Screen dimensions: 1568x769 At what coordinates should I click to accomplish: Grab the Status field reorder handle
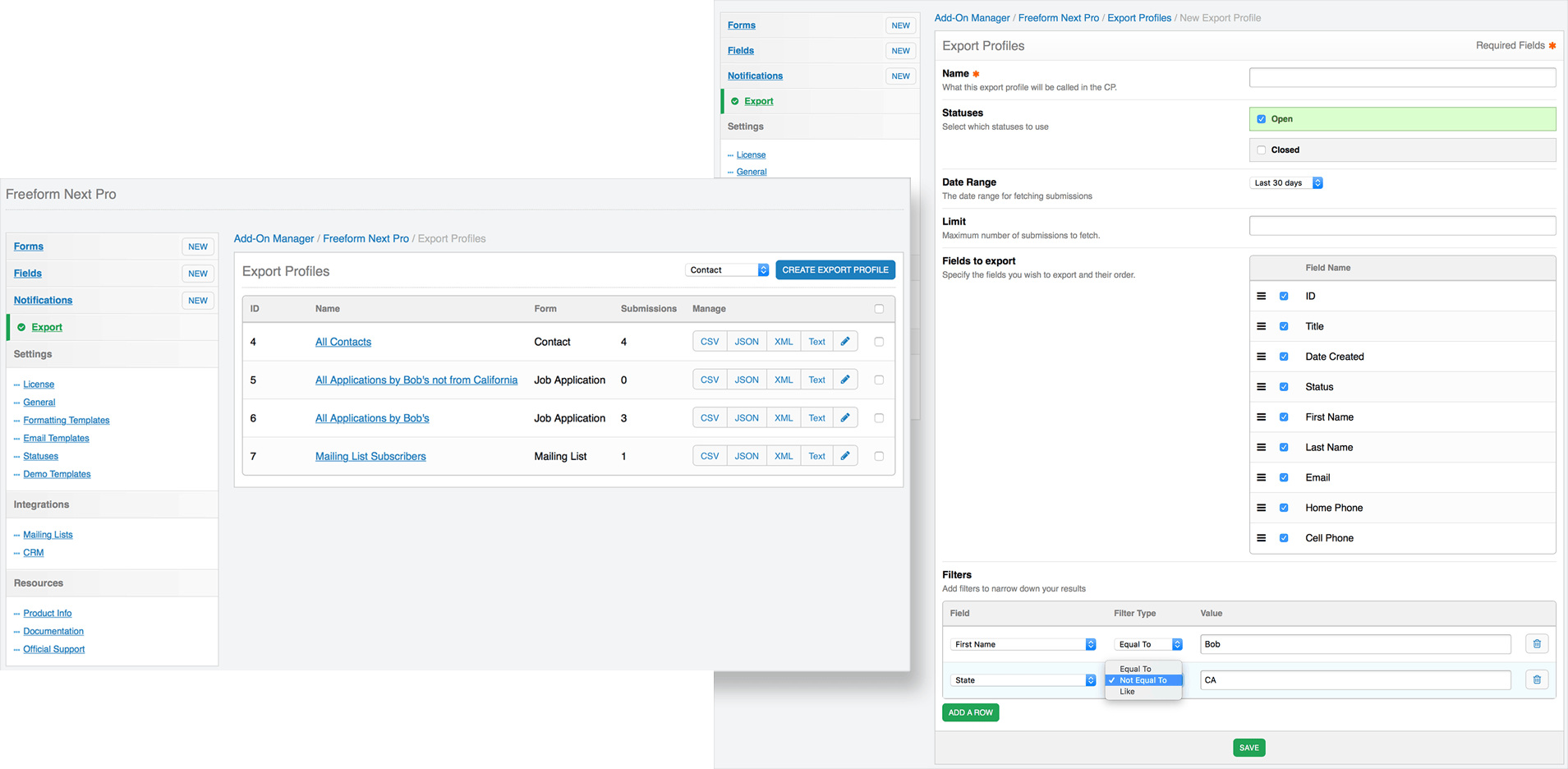click(x=1262, y=387)
